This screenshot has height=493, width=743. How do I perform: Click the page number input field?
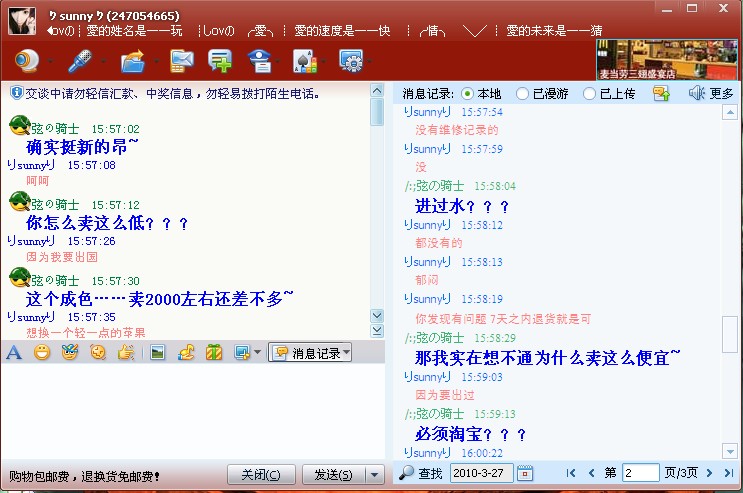point(640,473)
